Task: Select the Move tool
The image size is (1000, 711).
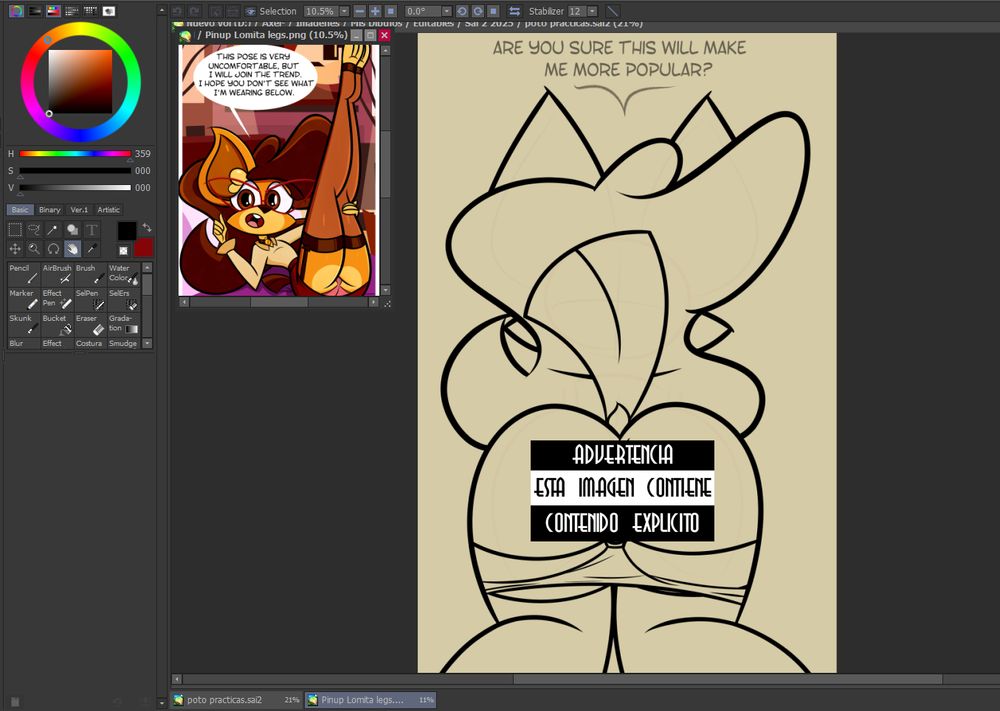Action: (15, 249)
